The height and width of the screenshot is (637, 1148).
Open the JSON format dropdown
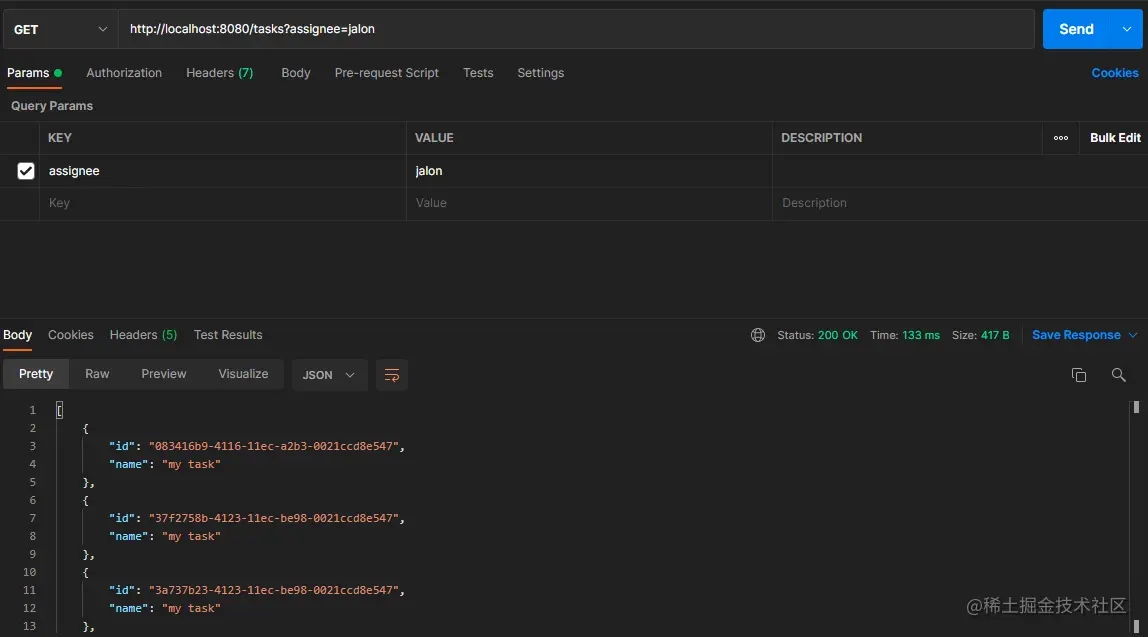click(329, 375)
